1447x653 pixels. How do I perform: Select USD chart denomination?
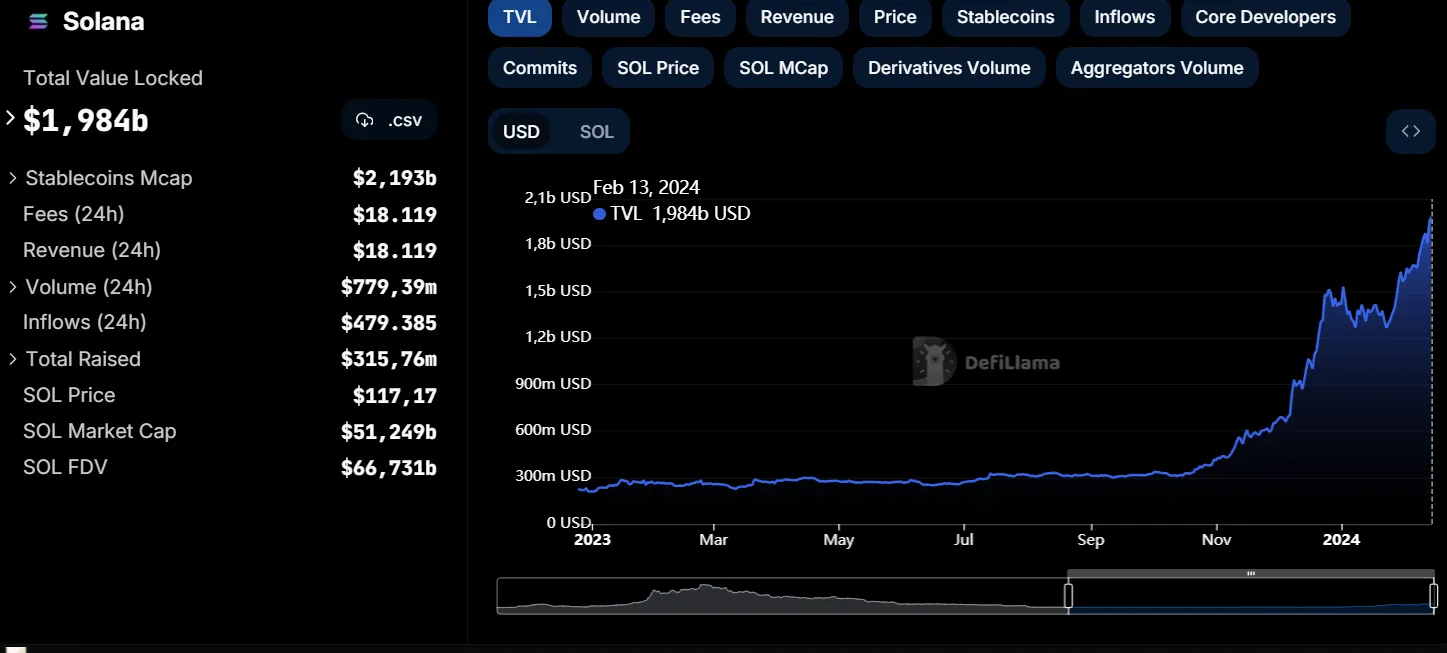coord(521,132)
